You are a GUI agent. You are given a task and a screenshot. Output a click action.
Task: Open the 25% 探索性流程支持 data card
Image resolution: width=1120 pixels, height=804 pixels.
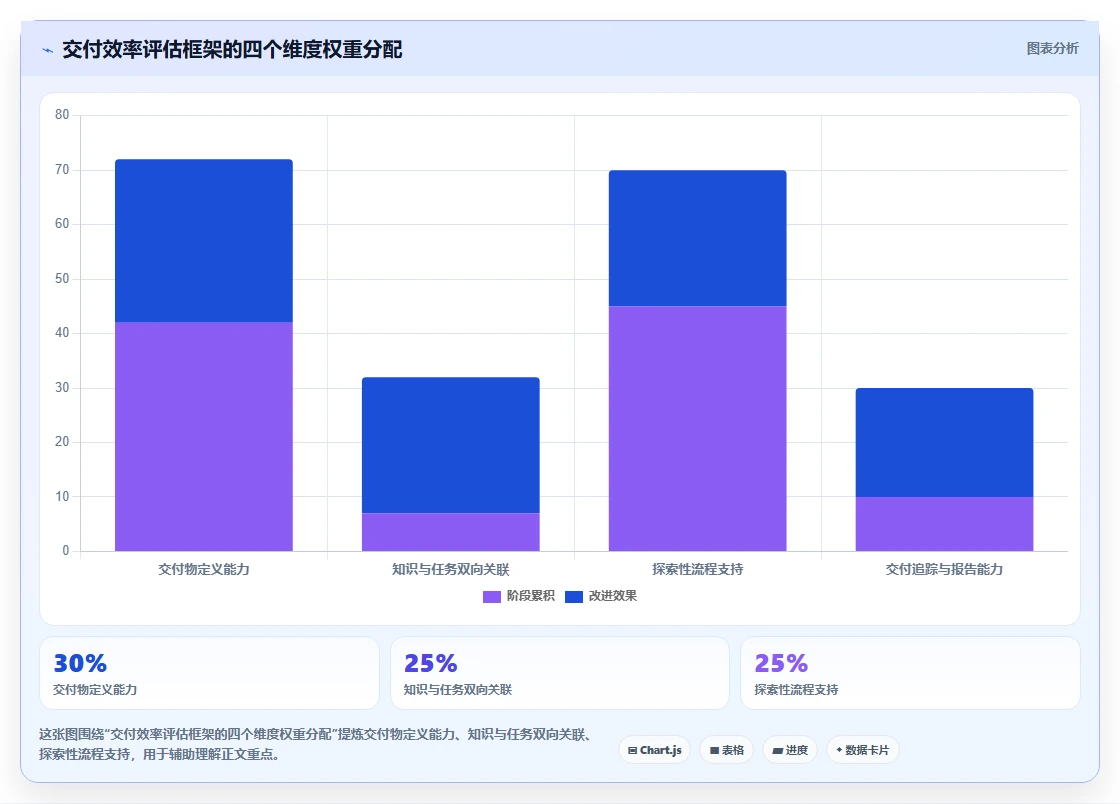[910, 673]
